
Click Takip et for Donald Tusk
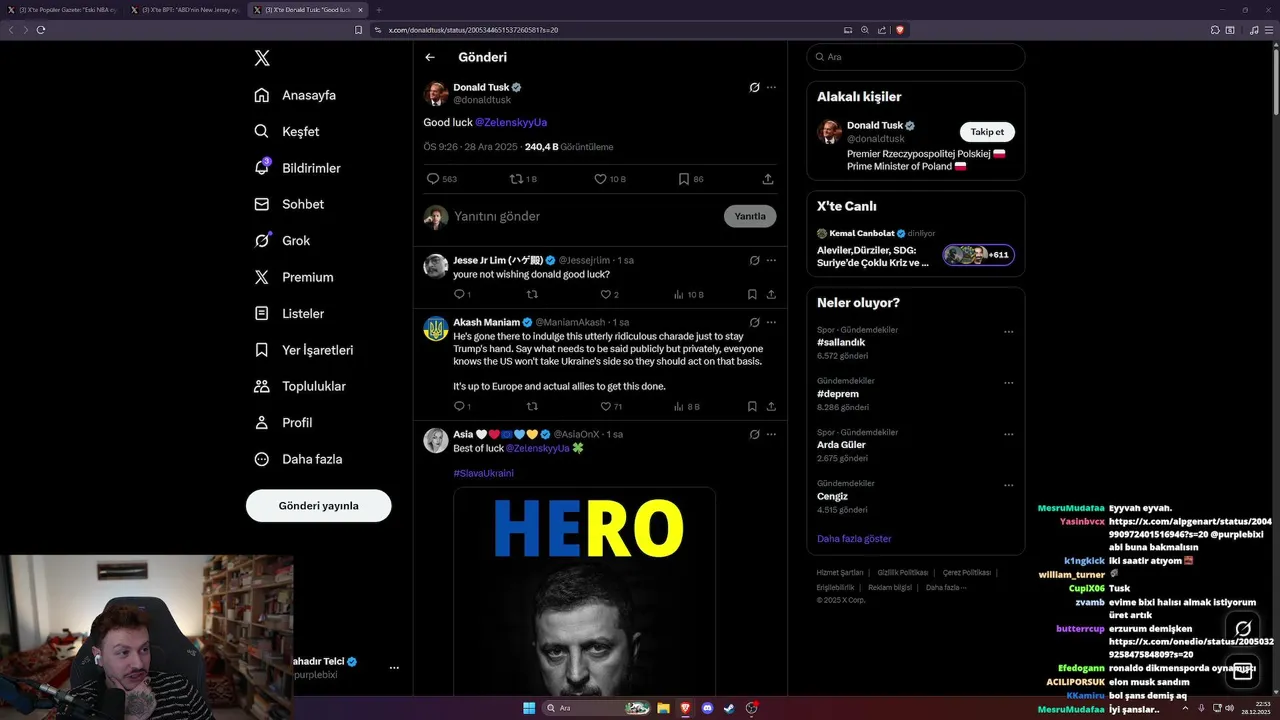coord(987,132)
